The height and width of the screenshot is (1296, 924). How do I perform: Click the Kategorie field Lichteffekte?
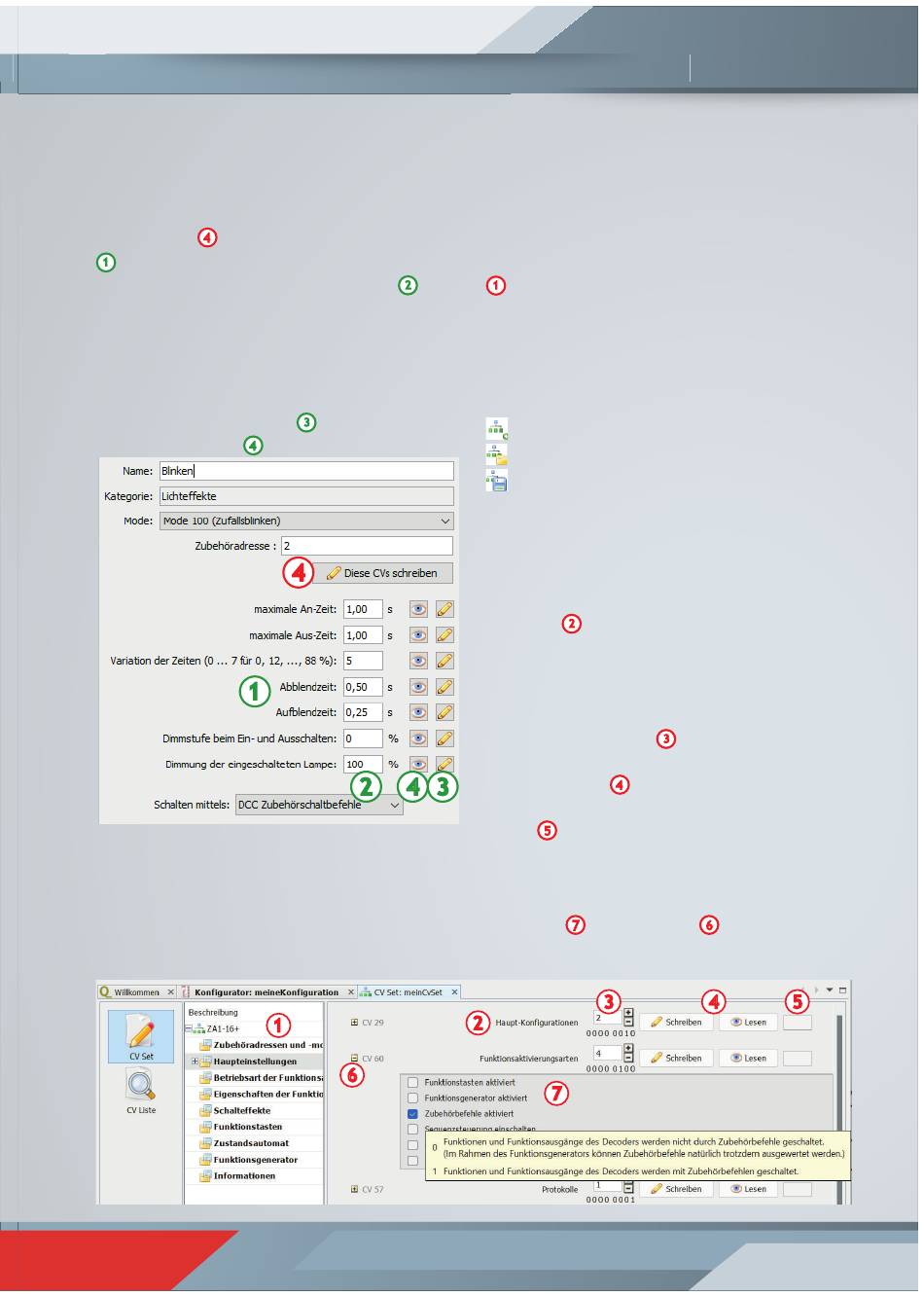[x=306, y=496]
